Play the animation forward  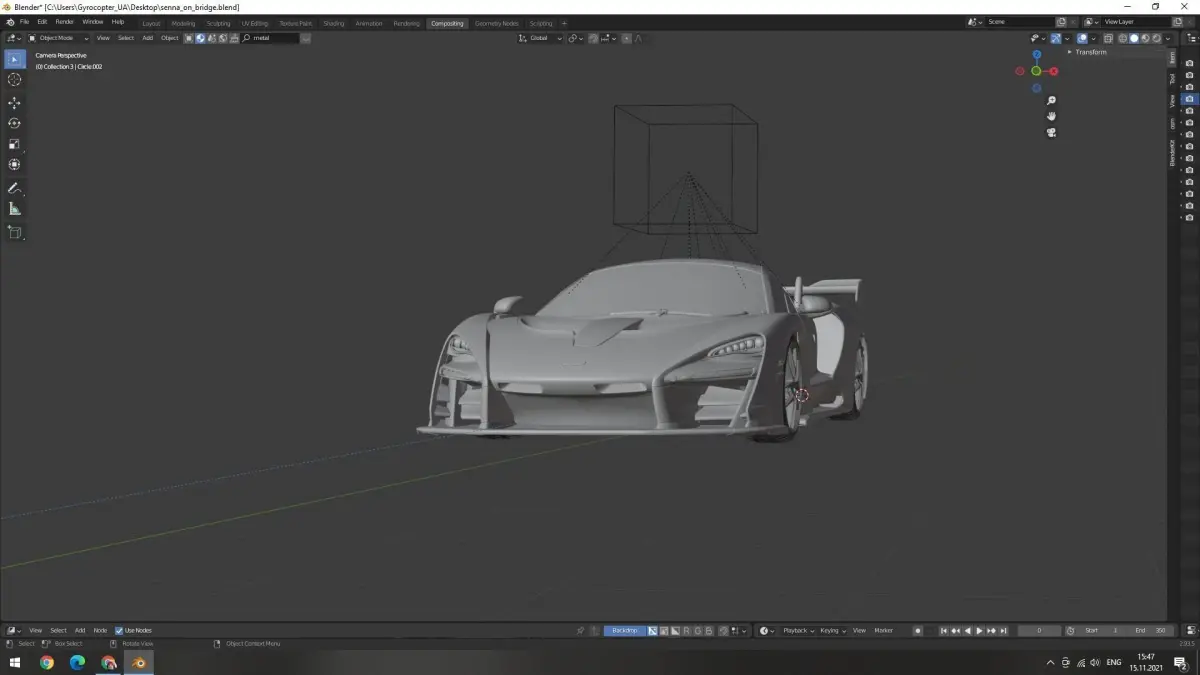pos(979,631)
